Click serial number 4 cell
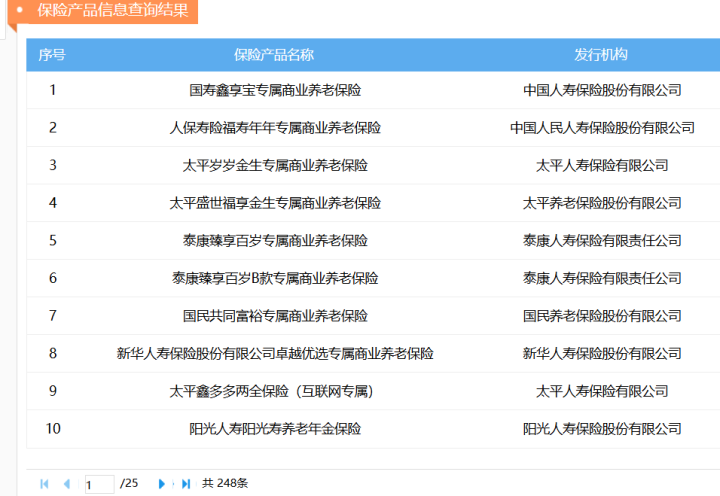The image size is (720, 496). (x=53, y=203)
